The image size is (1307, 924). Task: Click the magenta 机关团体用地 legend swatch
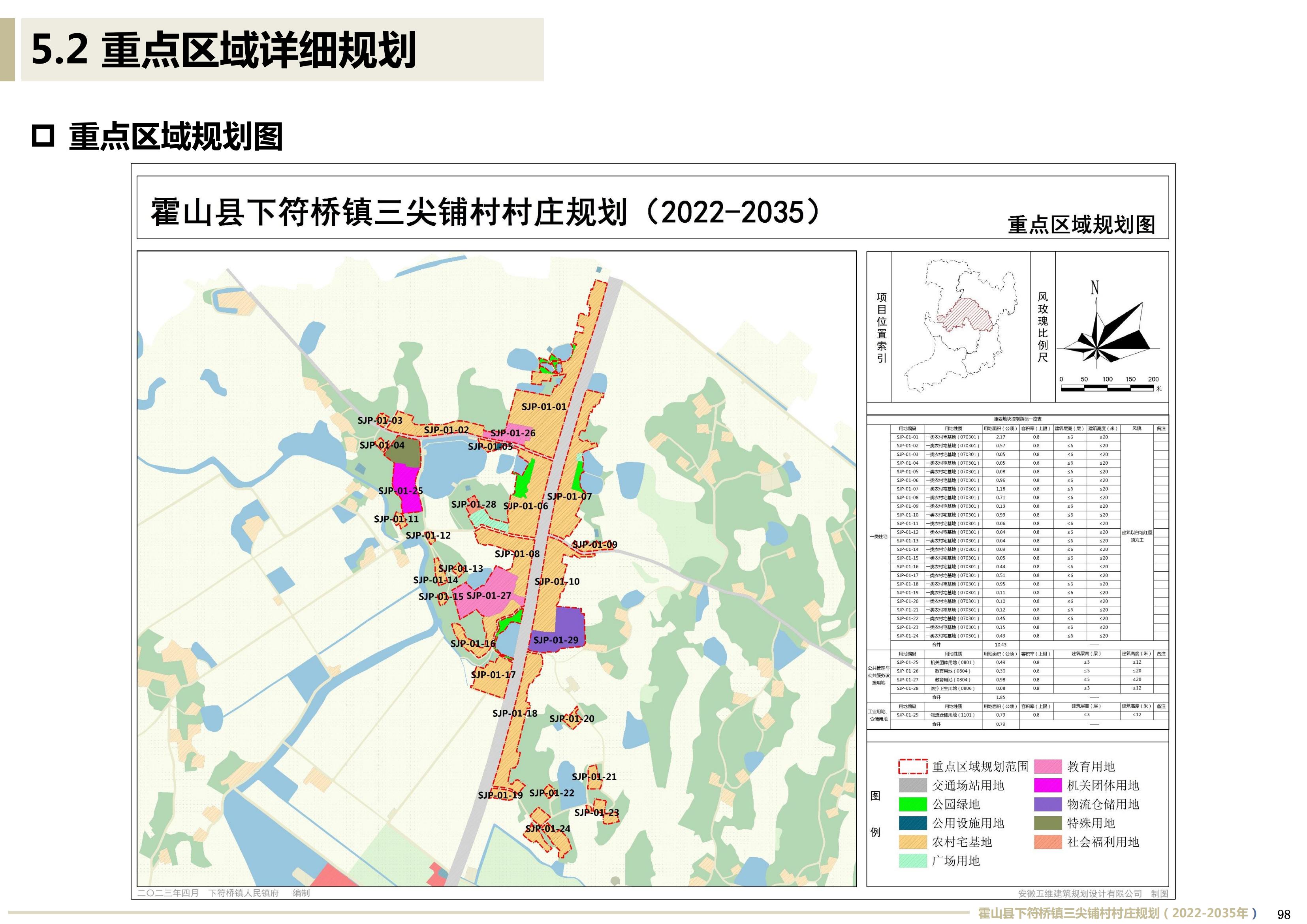(1047, 785)
